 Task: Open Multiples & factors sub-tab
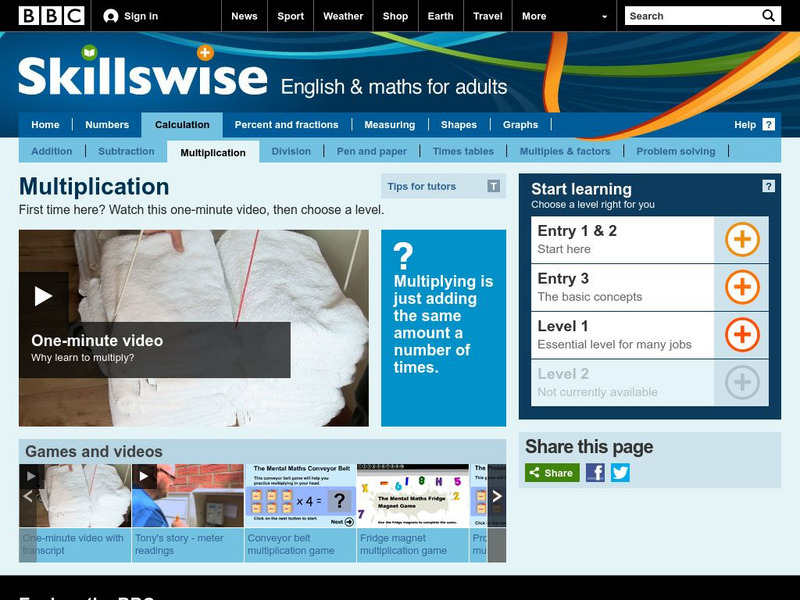565,151
